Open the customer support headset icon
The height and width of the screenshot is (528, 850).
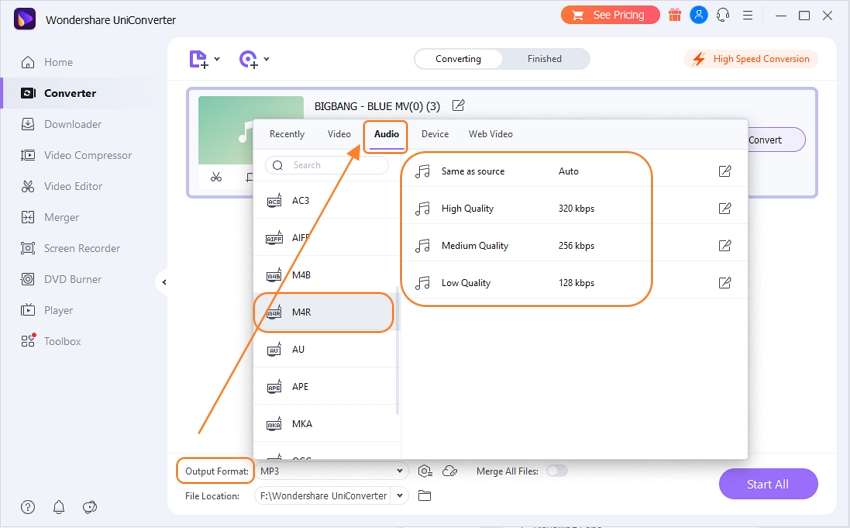click(x=723, y=15)
